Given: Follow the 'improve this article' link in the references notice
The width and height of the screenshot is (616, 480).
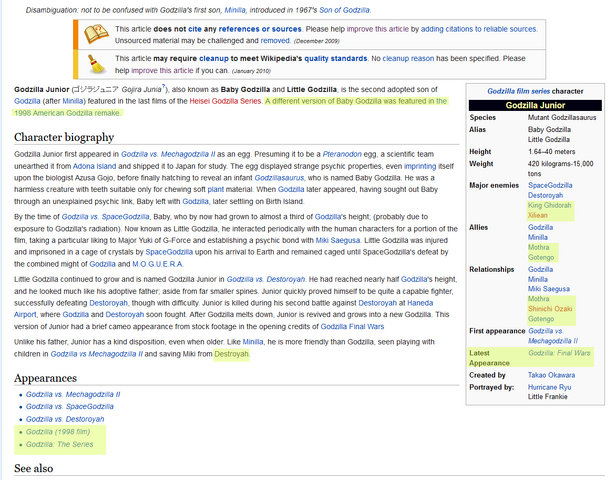Looking at the screenshot, I should tap(378, 29).
